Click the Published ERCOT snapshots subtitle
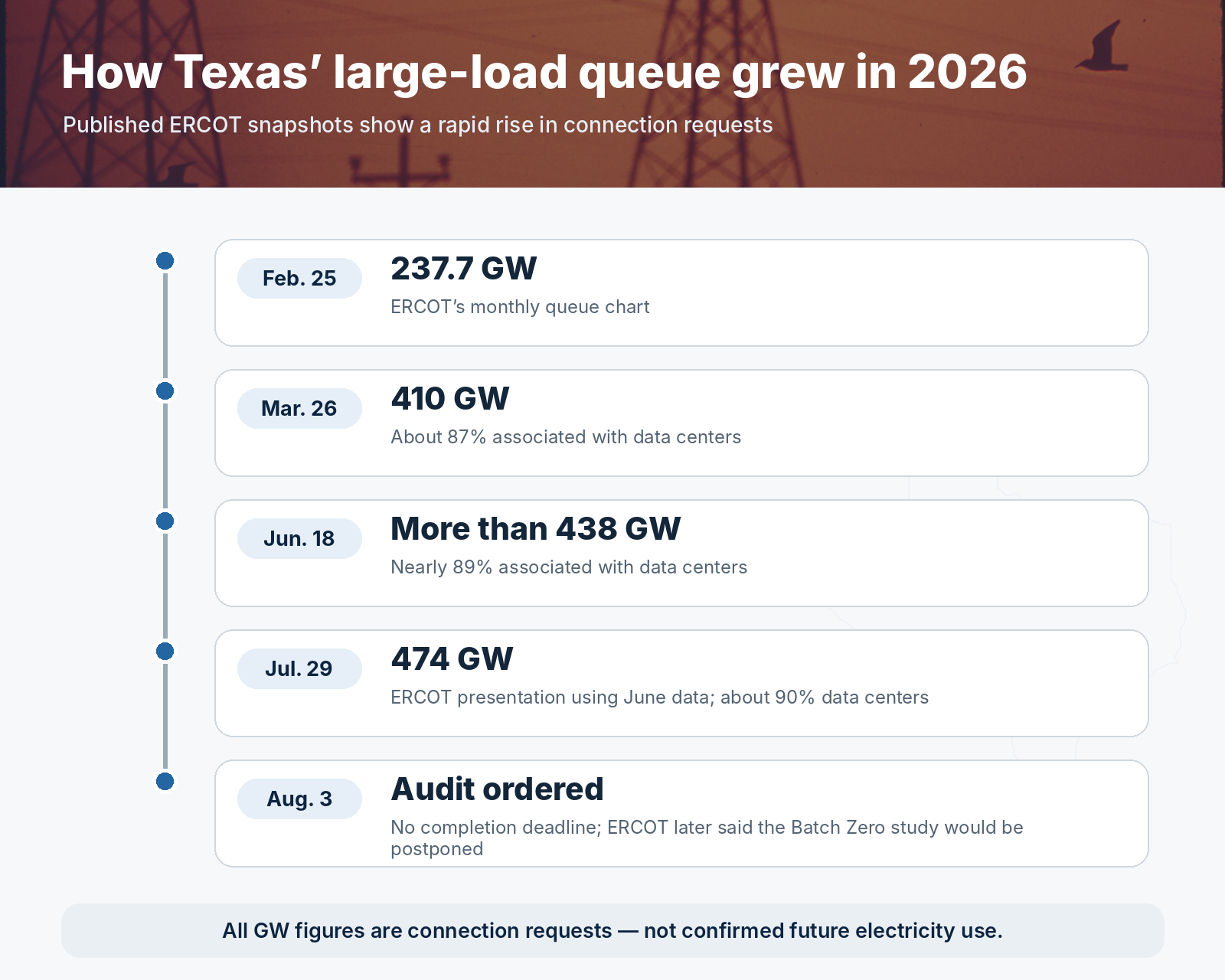The width and height of the screenshot is (1225, 980). (x=417, y=125)
